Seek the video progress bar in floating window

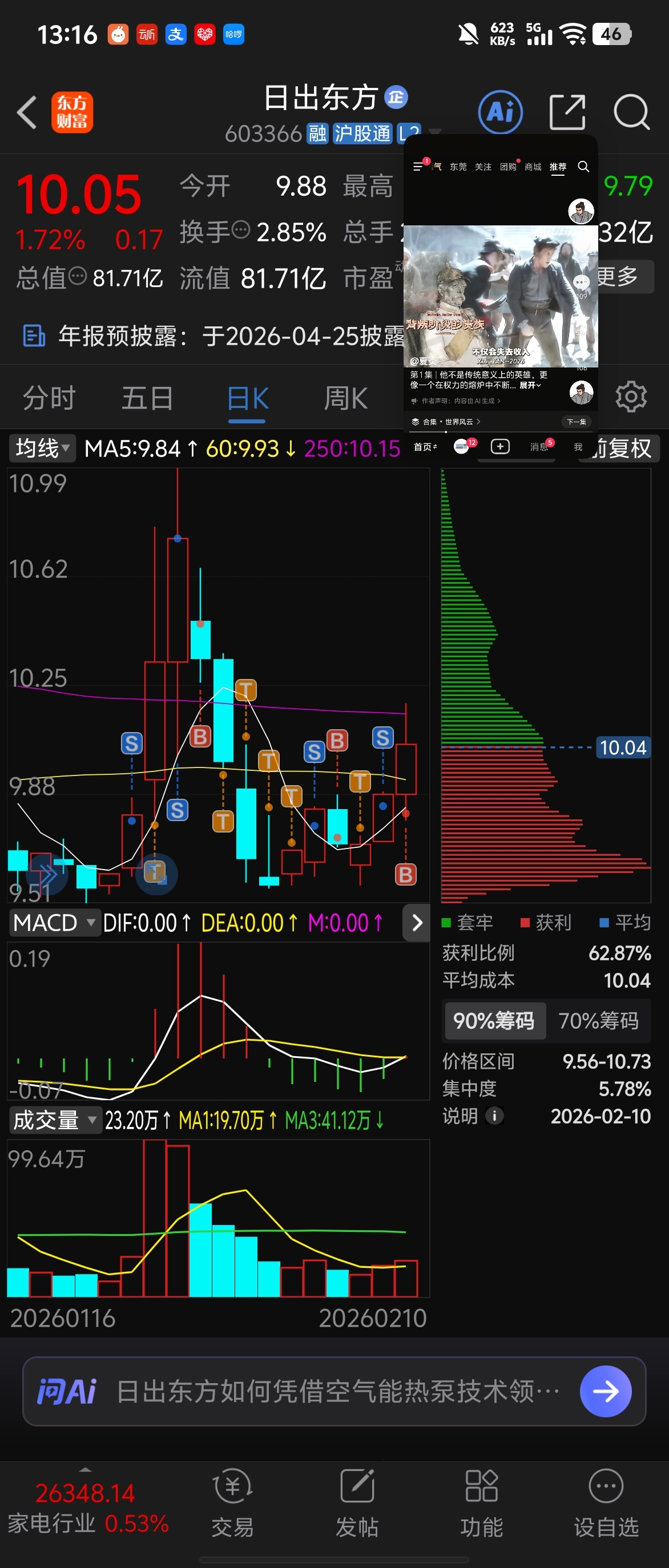pos(501,431)
